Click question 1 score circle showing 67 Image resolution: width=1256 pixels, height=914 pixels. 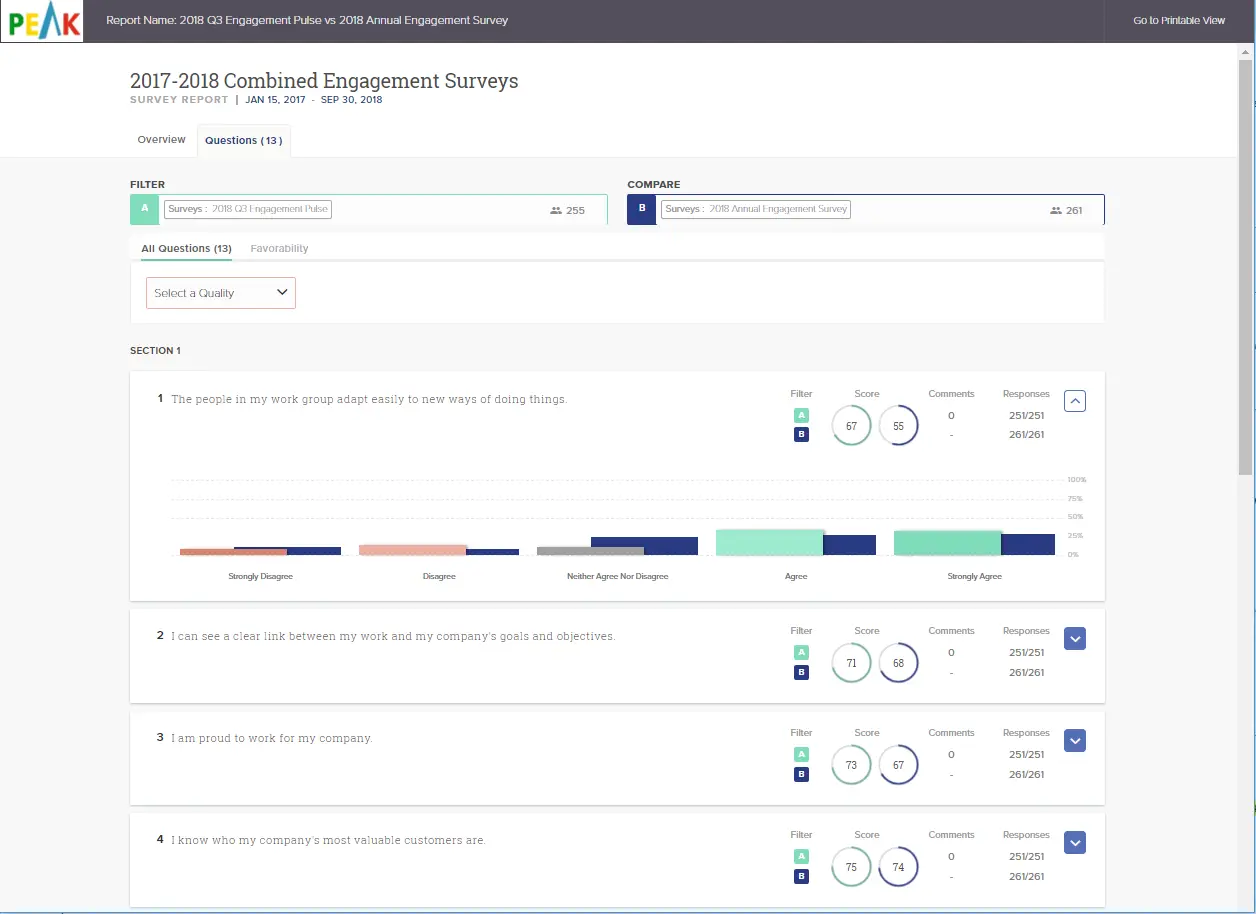851,426
